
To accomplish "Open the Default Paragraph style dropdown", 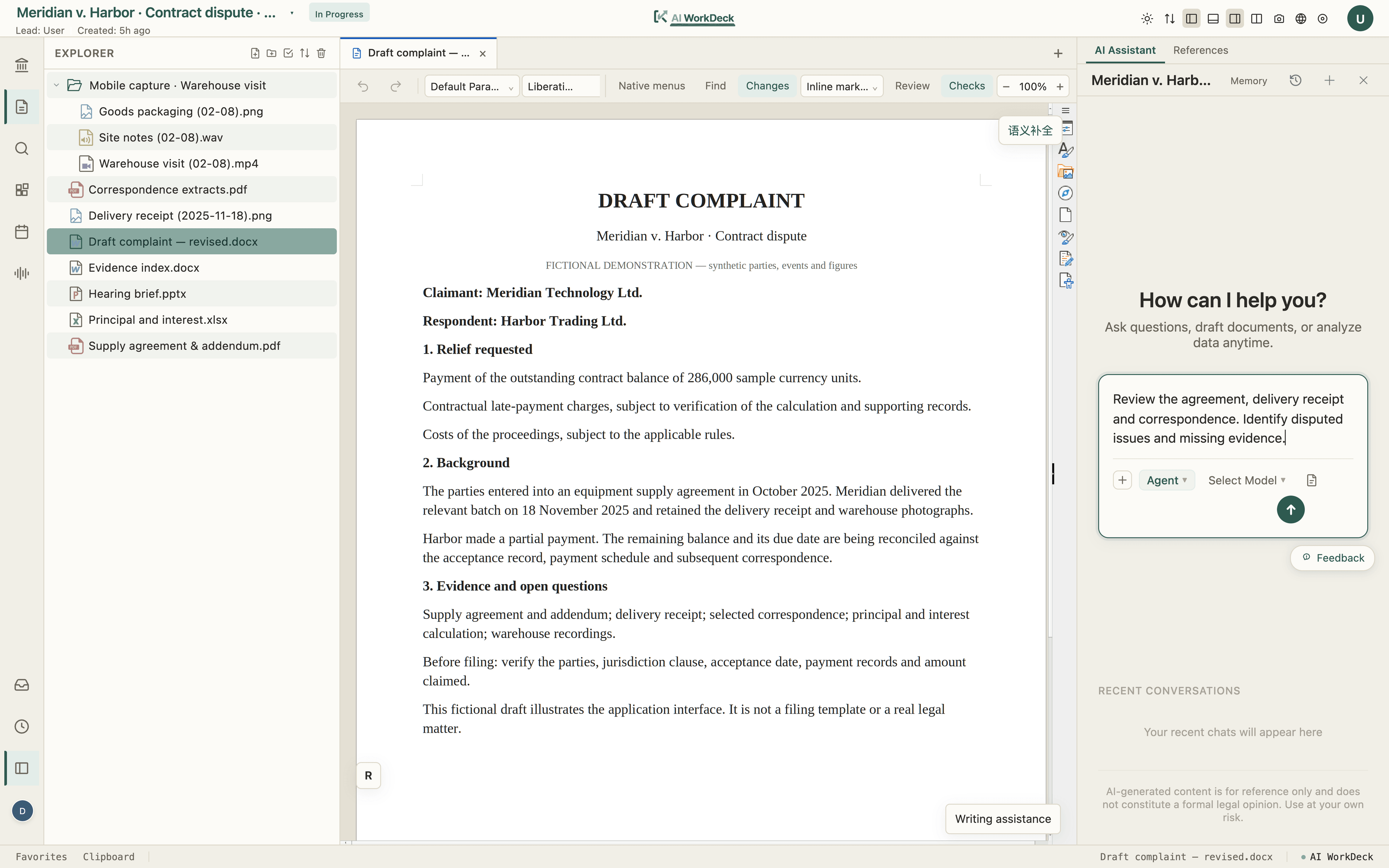I will pyautogui.click(x=472, y=86).
